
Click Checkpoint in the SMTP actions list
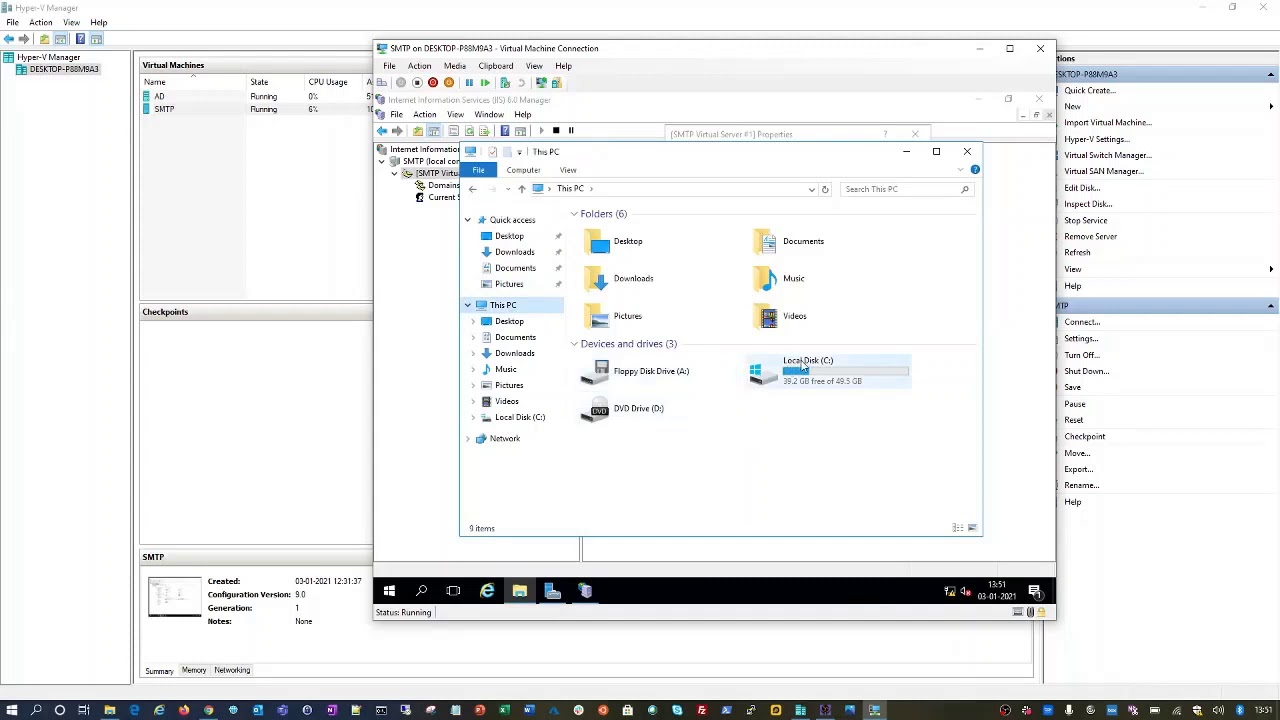(1085, 437)
